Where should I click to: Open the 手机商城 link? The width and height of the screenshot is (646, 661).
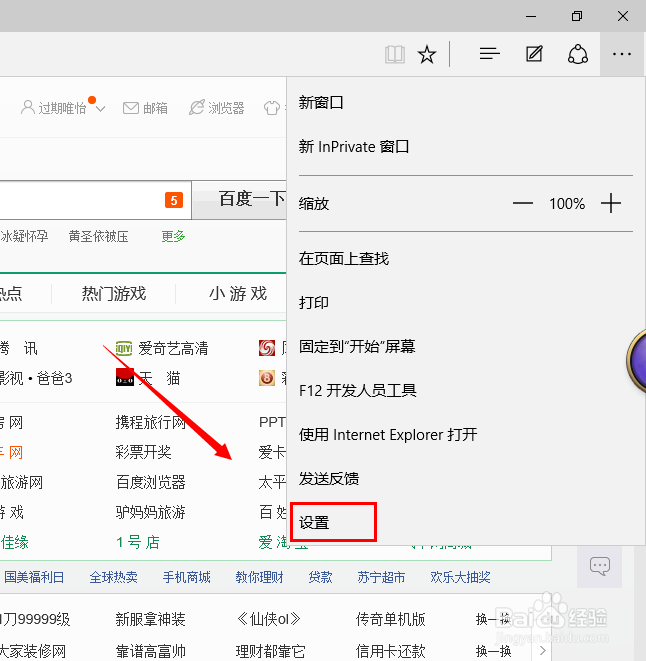[186, 577]
